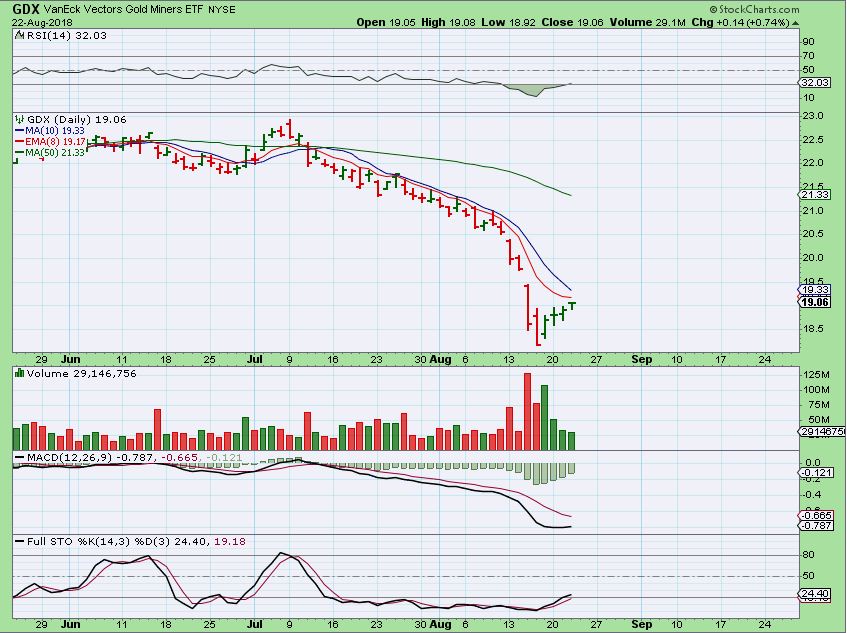This screenshot has height=633, width=847.
Task: Click the red EMA(8) legend marker
Action: 19,141
